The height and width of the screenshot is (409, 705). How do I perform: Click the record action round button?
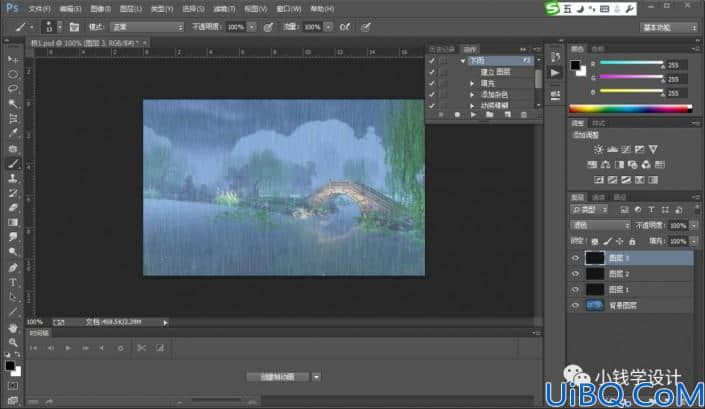coord(457,115)
